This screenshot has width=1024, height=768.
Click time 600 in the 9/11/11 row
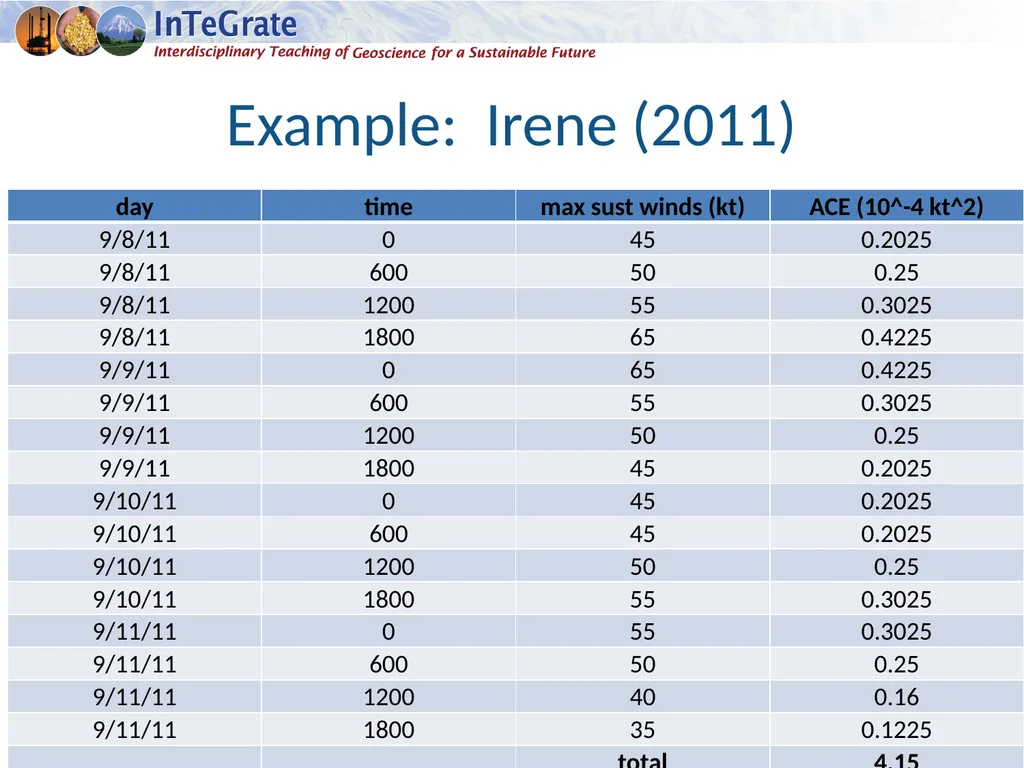tap(389, 664)
